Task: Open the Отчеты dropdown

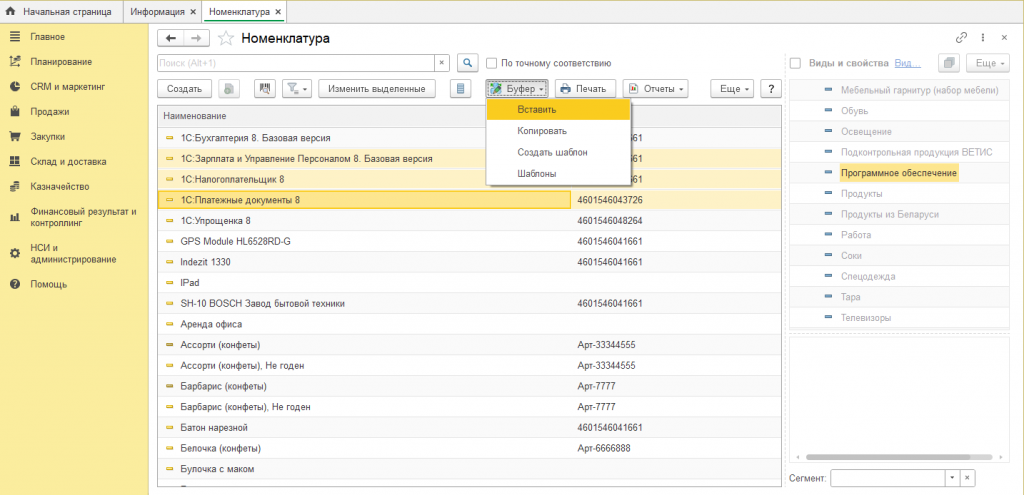Action: click(x=656, y=89)
